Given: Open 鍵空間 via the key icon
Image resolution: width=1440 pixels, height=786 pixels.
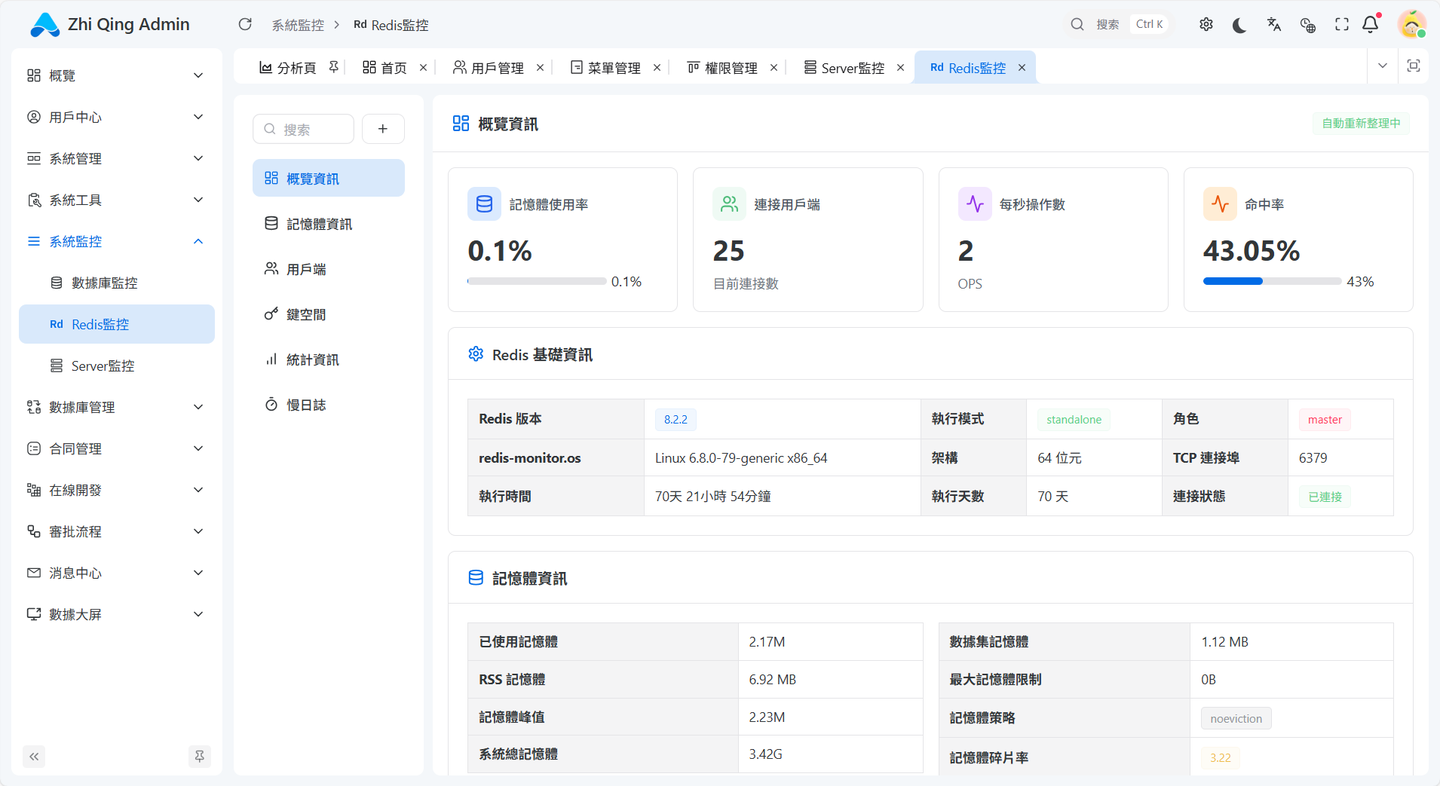Looking at the screenshot, I should (x=273, y=313).
